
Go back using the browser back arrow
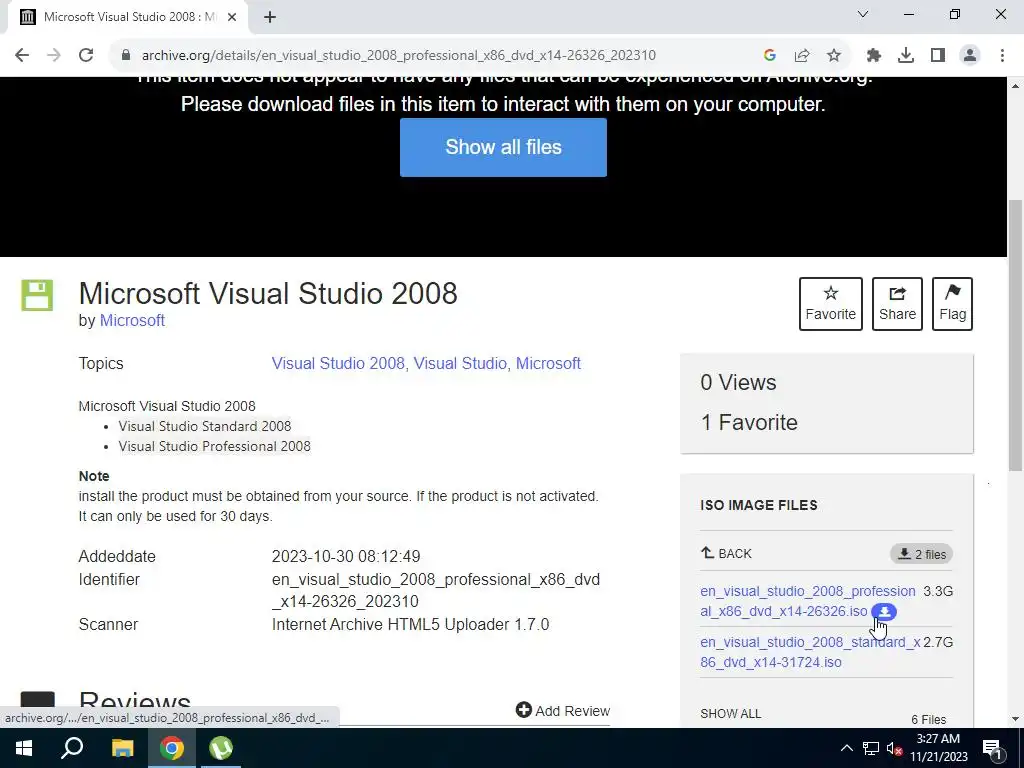(x=22, y=55)
